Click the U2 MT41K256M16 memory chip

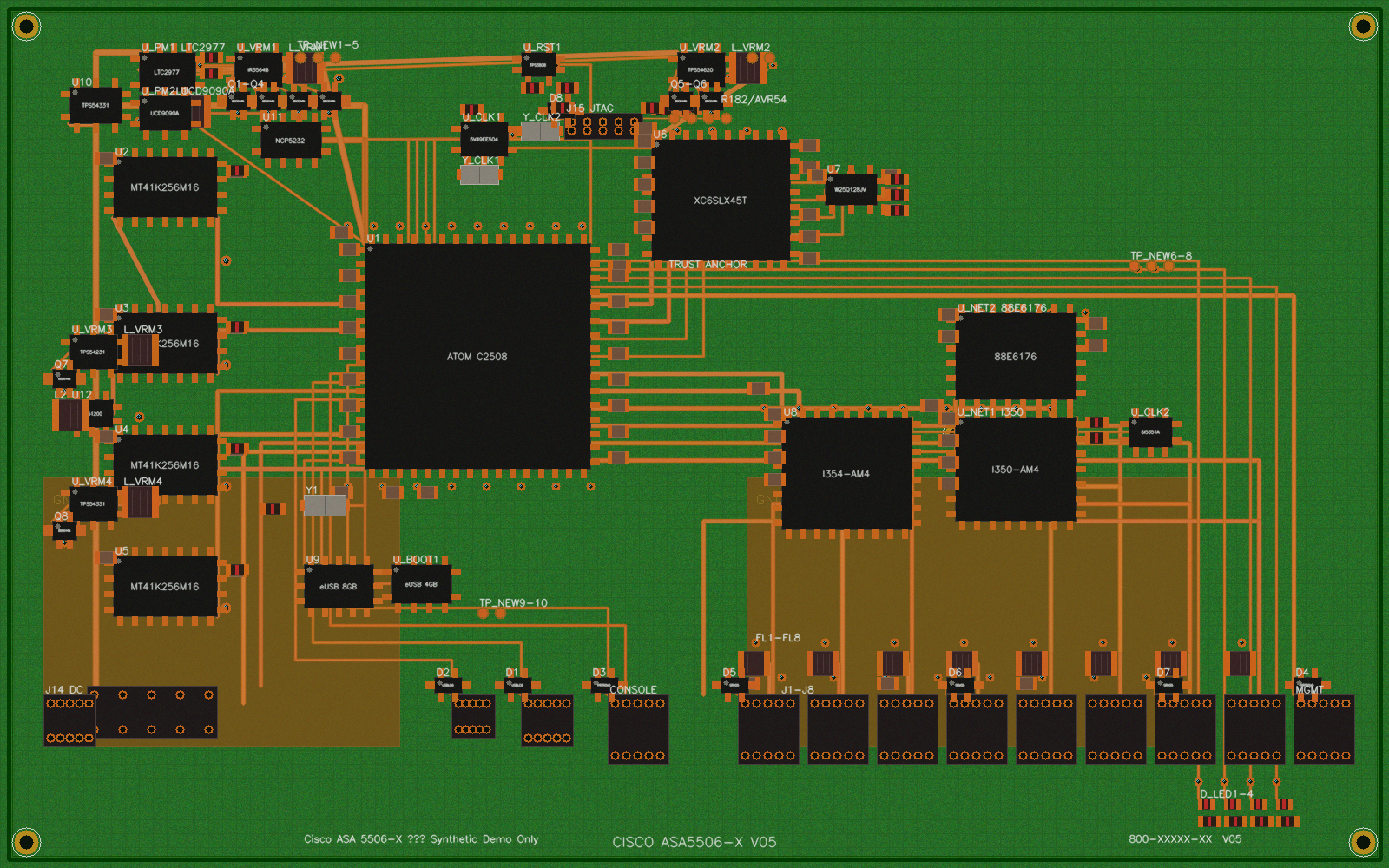click(165, 187)
